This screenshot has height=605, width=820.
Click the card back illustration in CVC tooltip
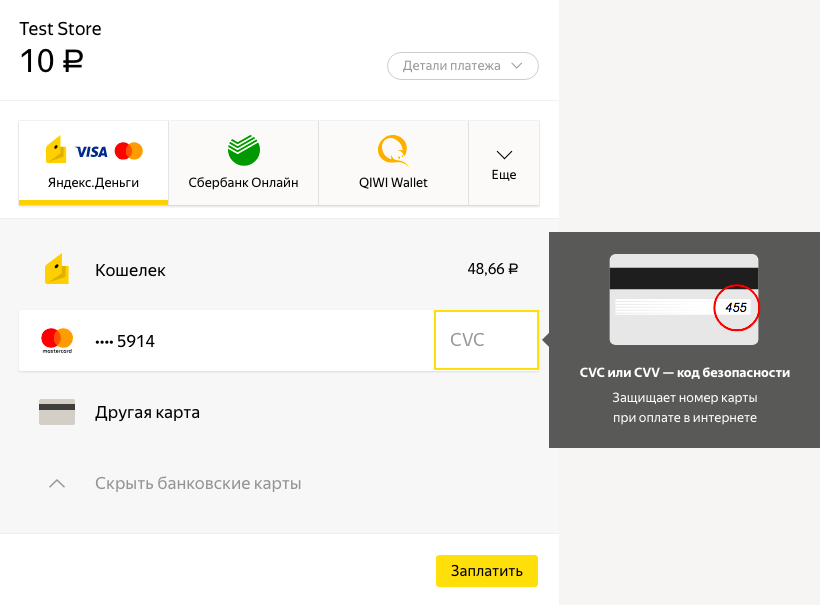click(684, 299)
